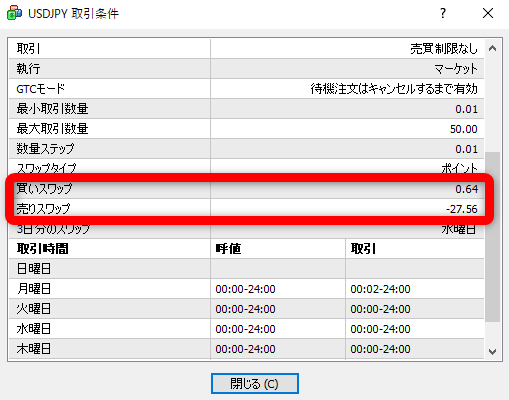Close the dialog with the X button
This screenshot has width=509, height=400.
click(488, 13)
